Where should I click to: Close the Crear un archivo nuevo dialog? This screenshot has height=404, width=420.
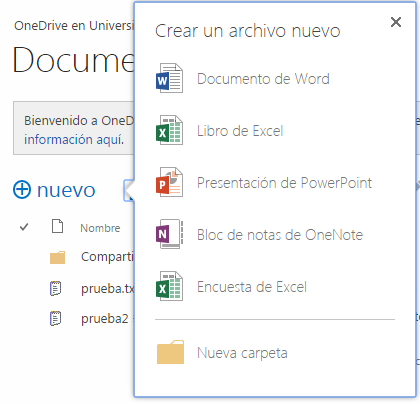coord(396,22)
